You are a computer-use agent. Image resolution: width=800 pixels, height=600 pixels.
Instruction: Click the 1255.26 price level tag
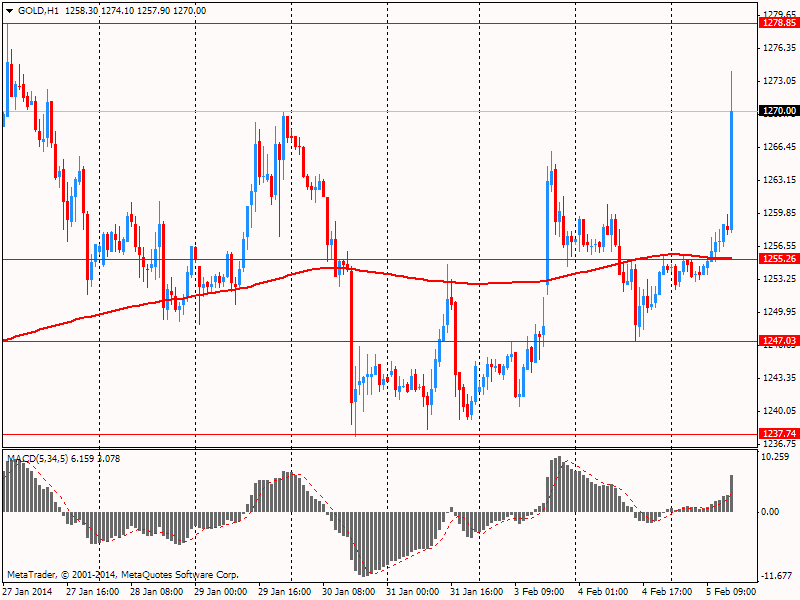[x=778, y=259]
